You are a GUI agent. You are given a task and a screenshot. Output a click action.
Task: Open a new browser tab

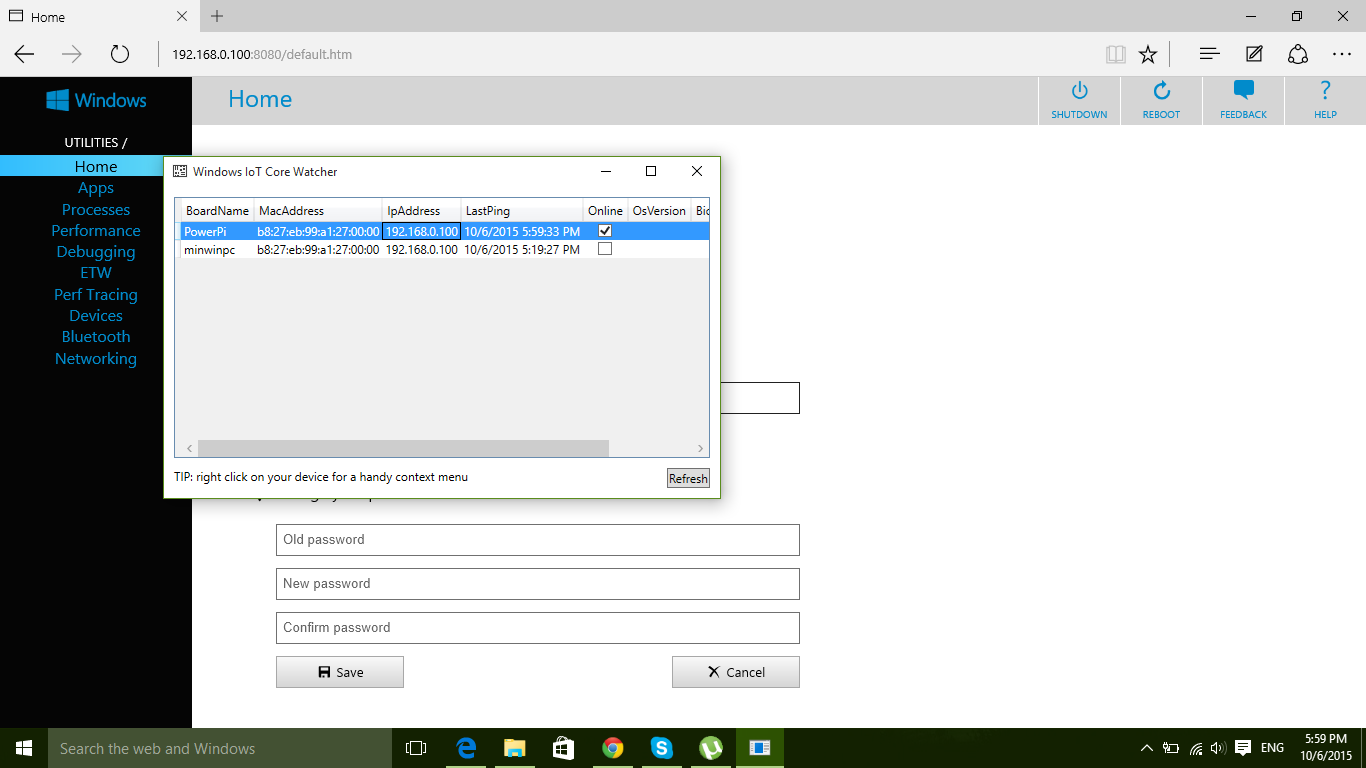217,16
